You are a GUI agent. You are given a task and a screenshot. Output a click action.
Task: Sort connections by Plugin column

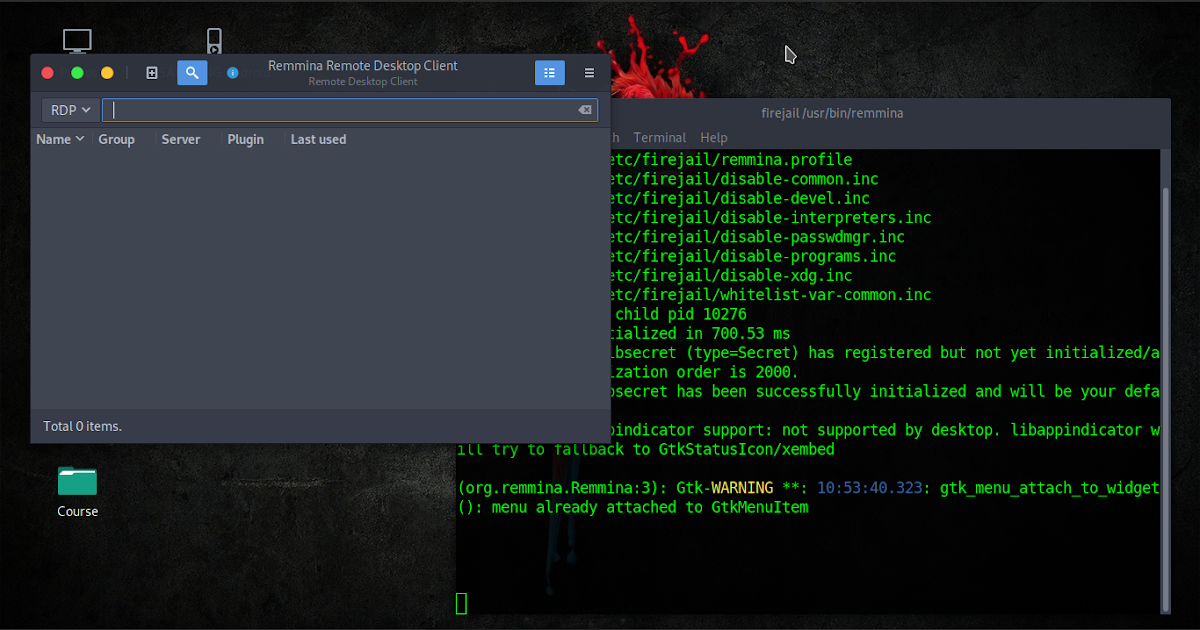pos(245,139)
